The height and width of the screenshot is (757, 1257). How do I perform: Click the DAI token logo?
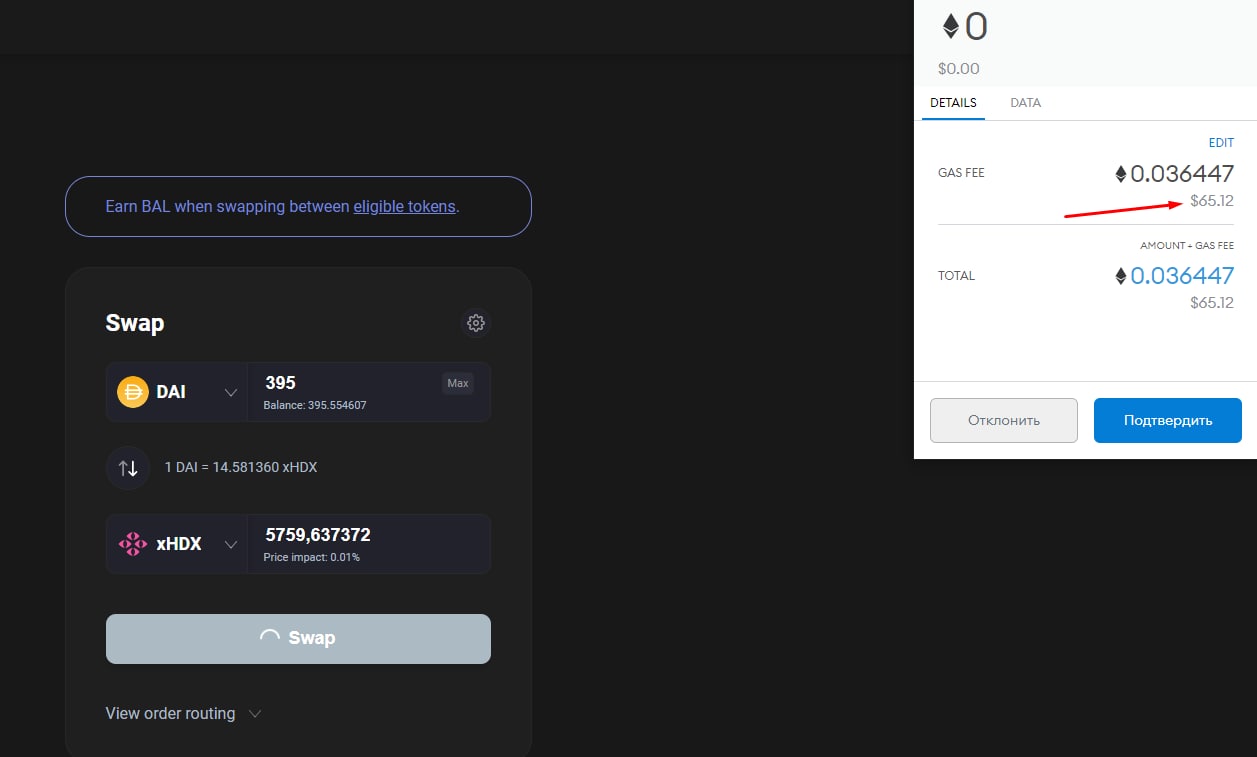[133, 392]
